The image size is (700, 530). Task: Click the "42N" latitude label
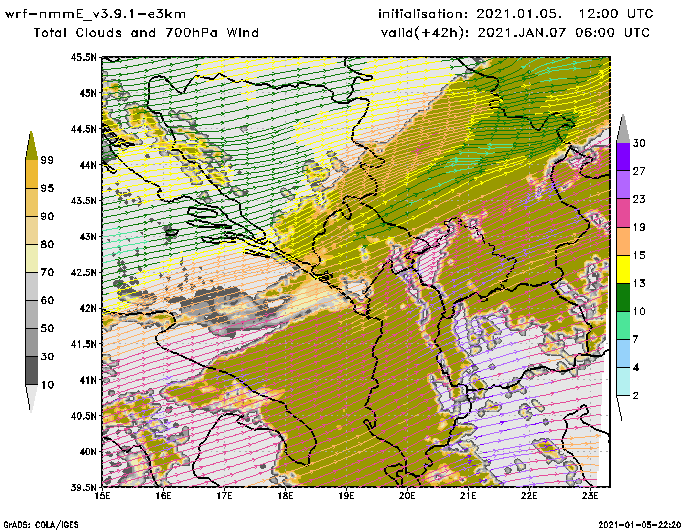[88, 308]
